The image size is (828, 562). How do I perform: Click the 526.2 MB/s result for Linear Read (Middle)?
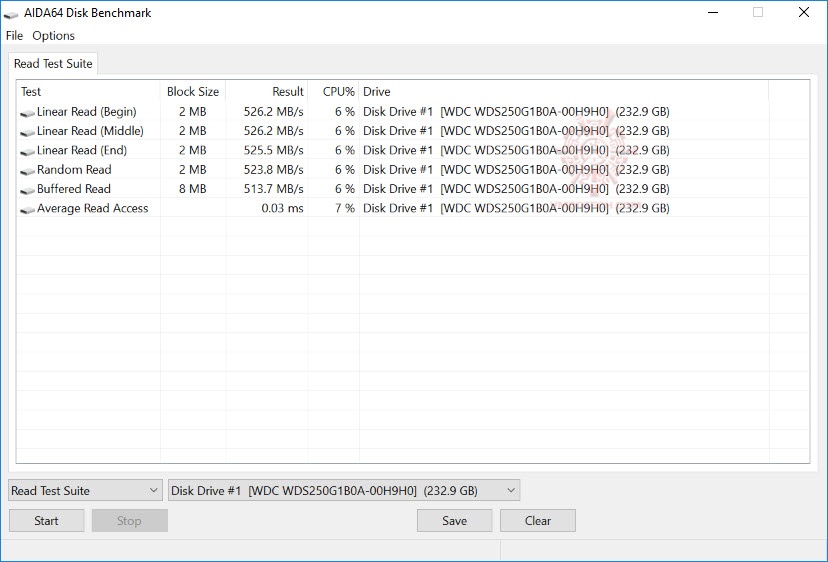point(274,130)
